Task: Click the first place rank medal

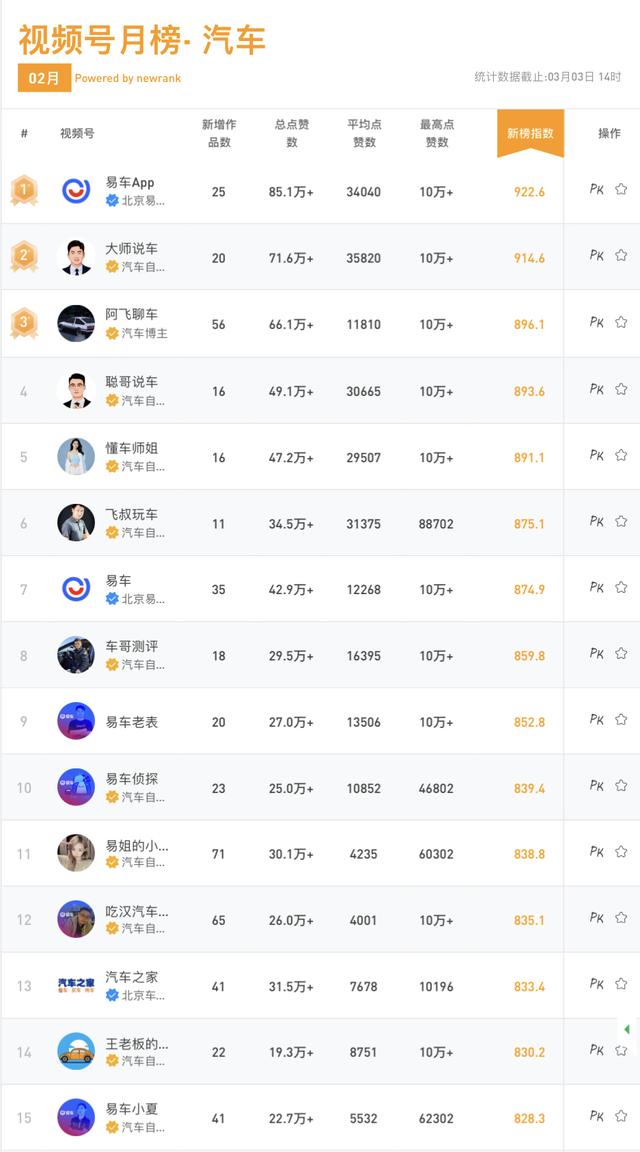Action: click(x=24, y=189)
